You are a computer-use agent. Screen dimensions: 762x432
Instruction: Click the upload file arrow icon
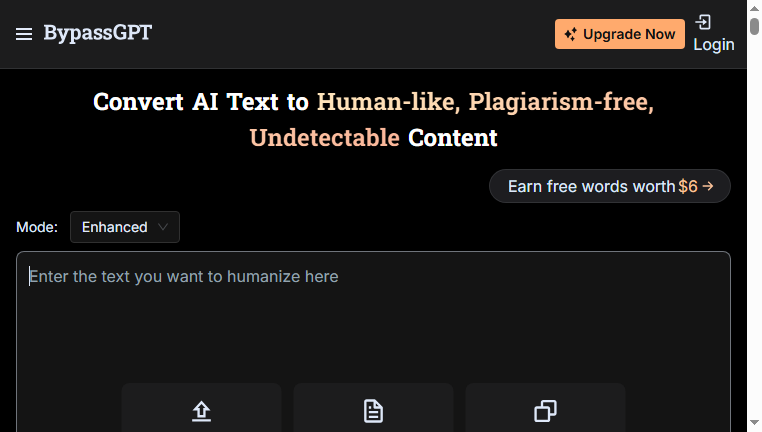click(201, 411)
